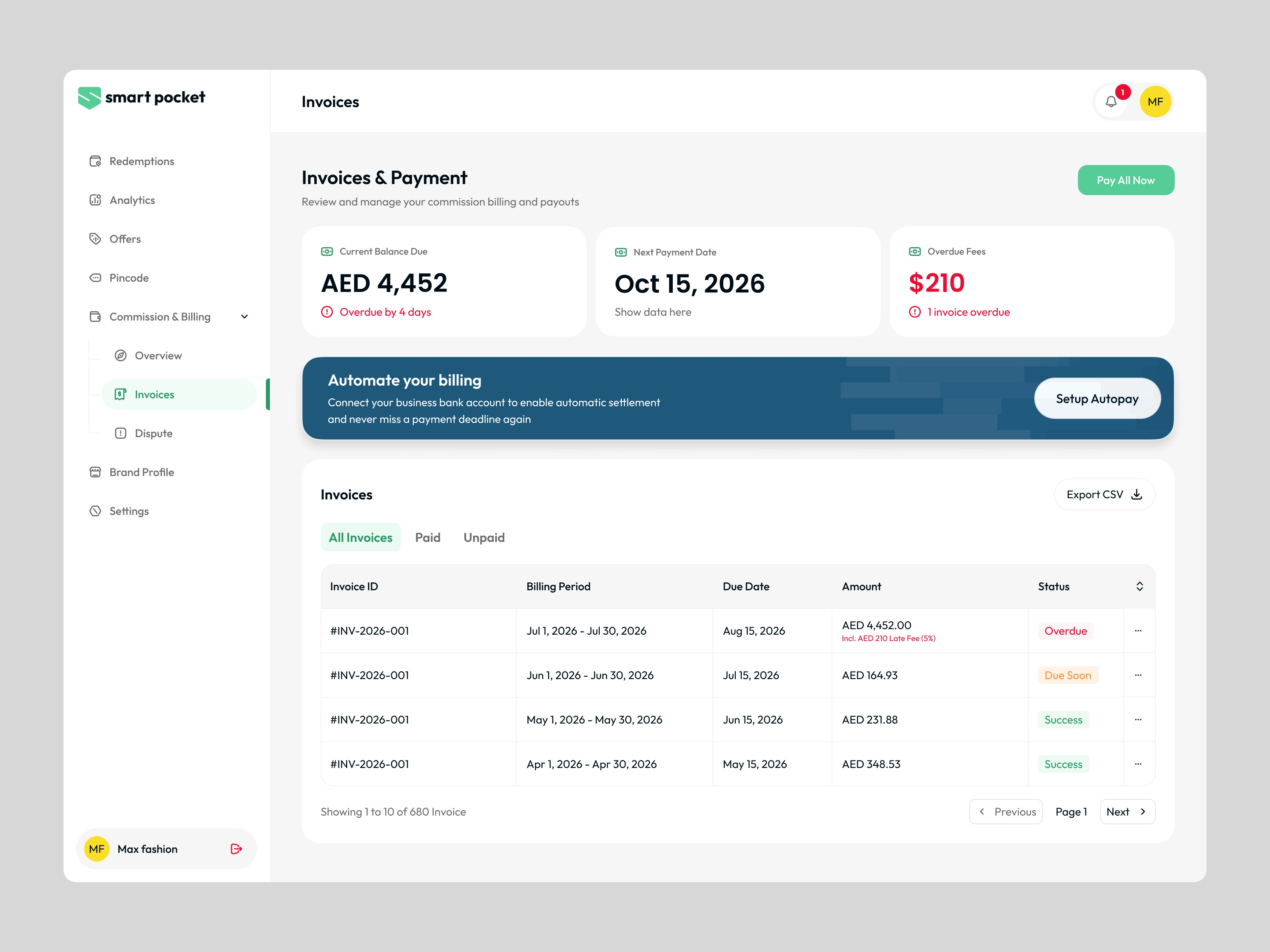Image resolution: width=1270 pixels, height=952 pixels.
Task: Switch to the Paid tab
Action: (x=428, y=537)
